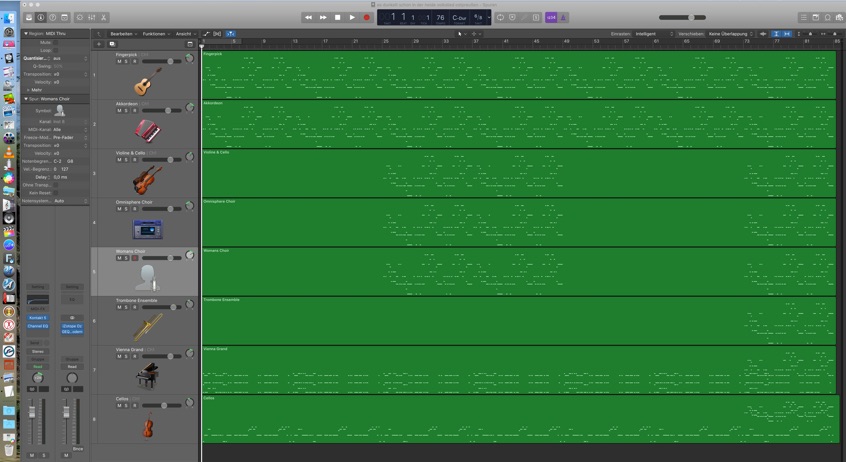Toggle the Inspector button in the control bar

tap(40, 17)
